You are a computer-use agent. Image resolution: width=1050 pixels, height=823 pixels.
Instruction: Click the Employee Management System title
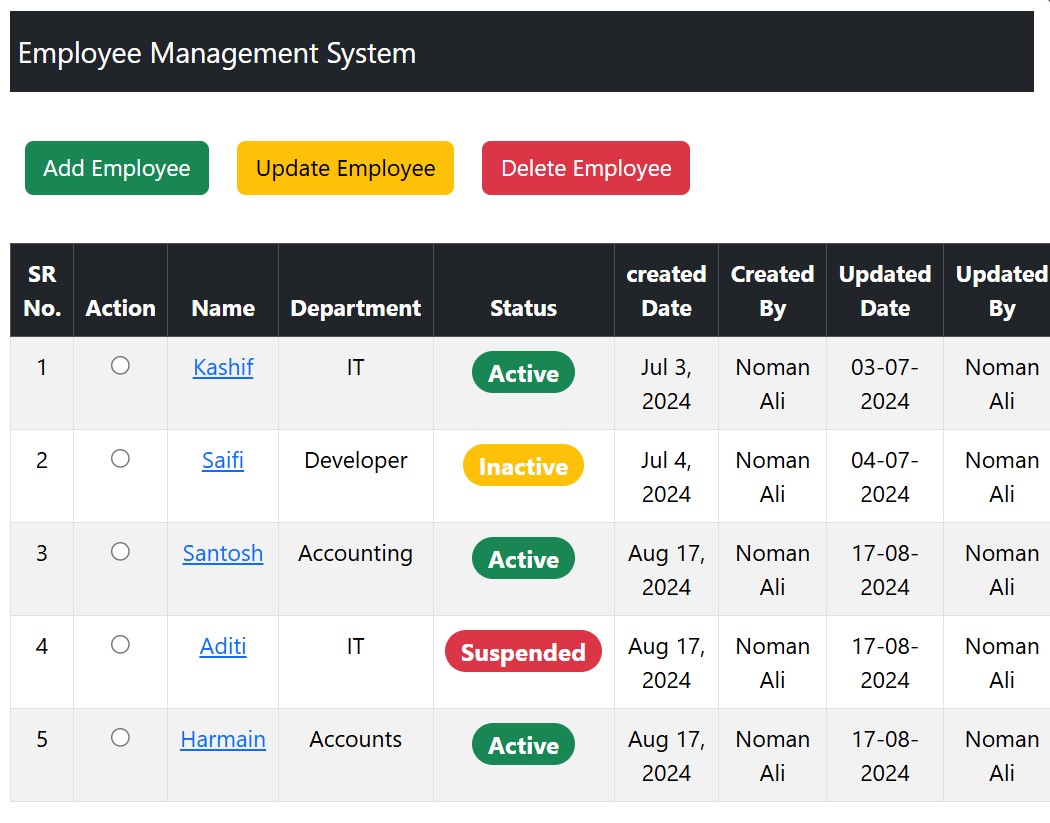click(x=217, y=53)
